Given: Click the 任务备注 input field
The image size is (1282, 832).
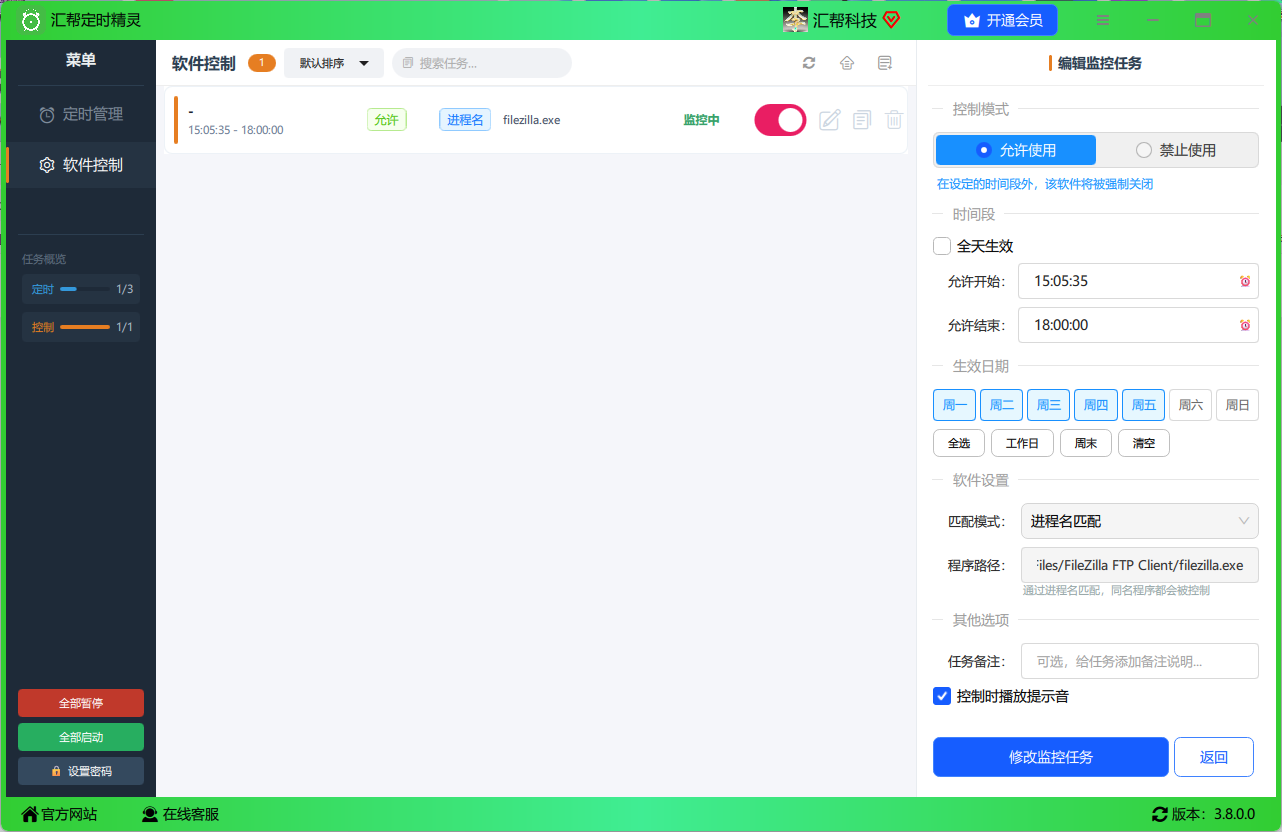Looking at the screenshot, I should [x=1140, y=661].
